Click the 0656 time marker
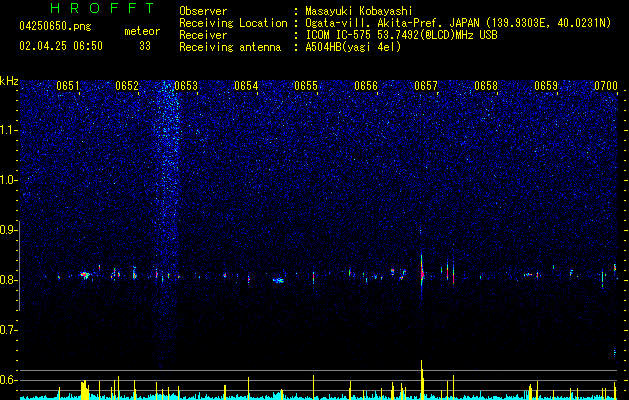Image resolution: width=629 pixels, height=400 pixels. pyautogui.click(x=366, y=86)
